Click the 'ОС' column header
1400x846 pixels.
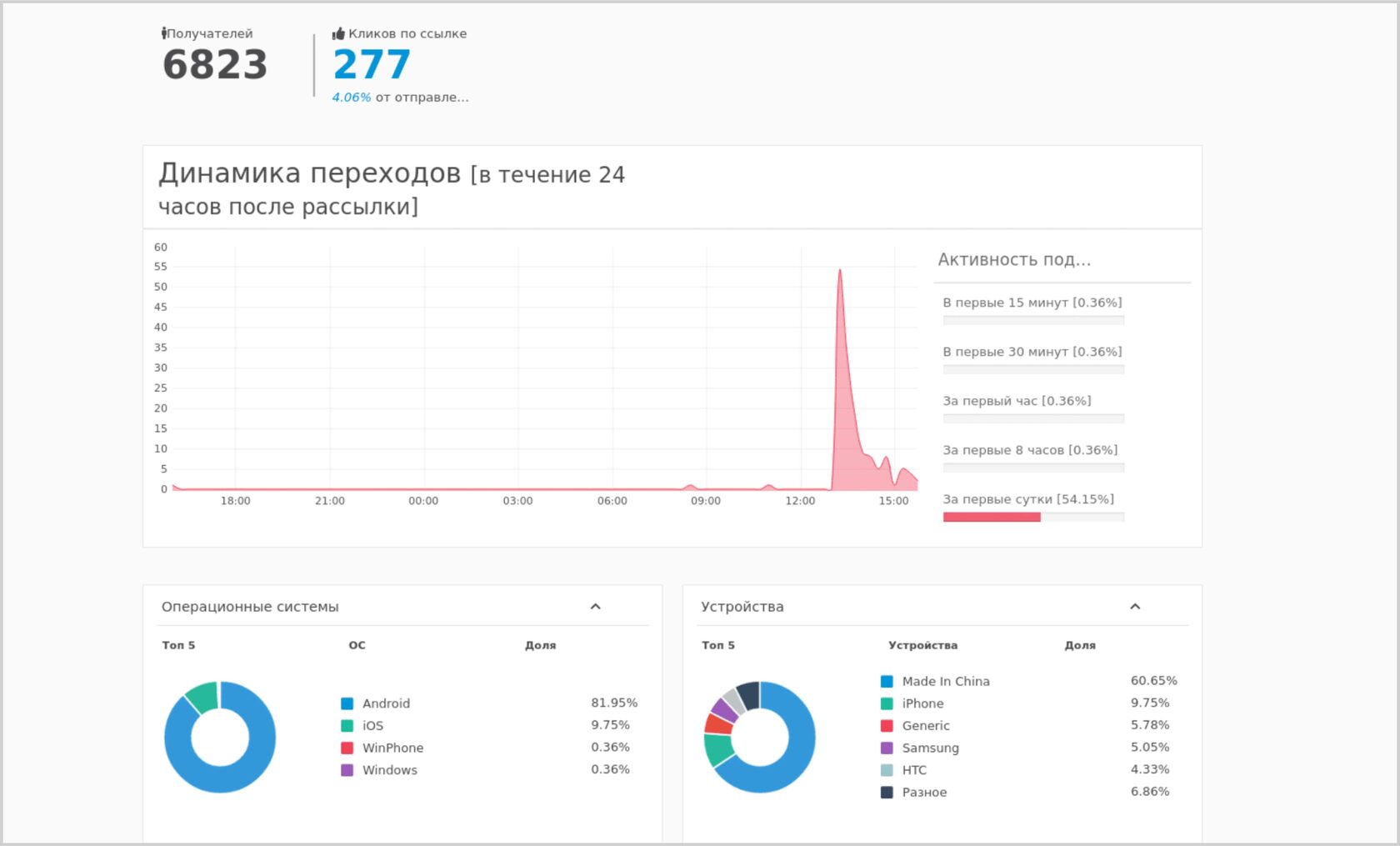[x=357, y=645]
